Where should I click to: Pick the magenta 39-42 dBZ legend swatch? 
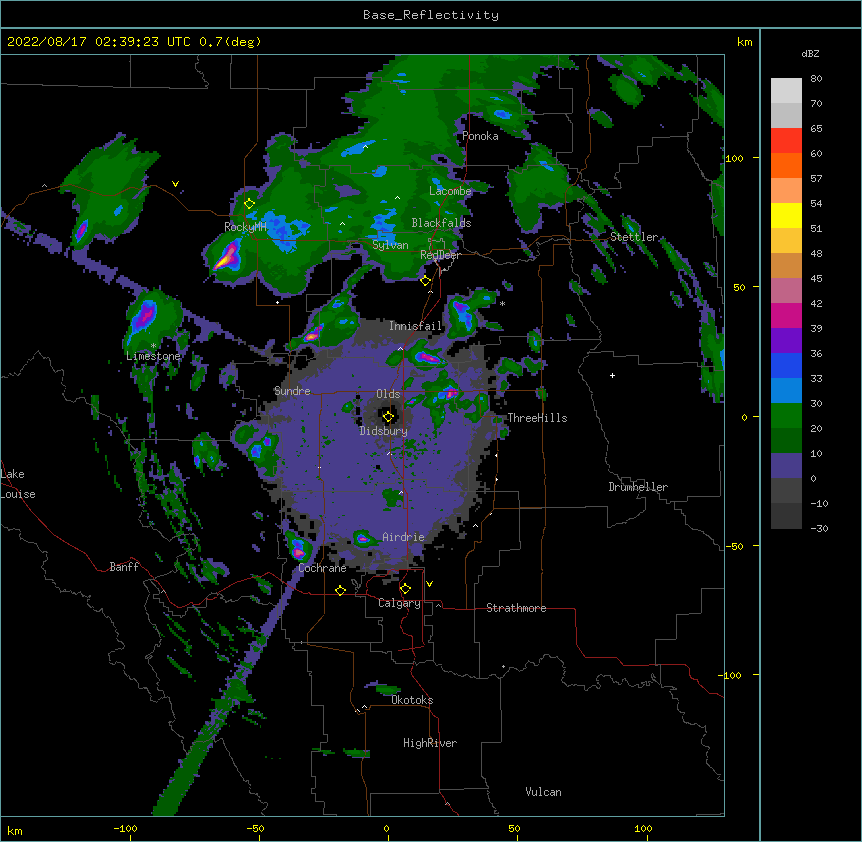point(786,315)
